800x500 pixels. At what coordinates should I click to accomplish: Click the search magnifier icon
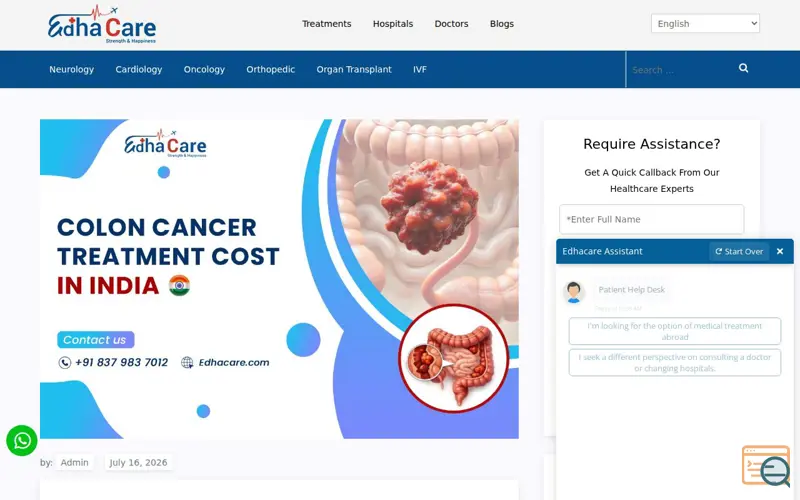pyautogui.click(x=743, y=68)
